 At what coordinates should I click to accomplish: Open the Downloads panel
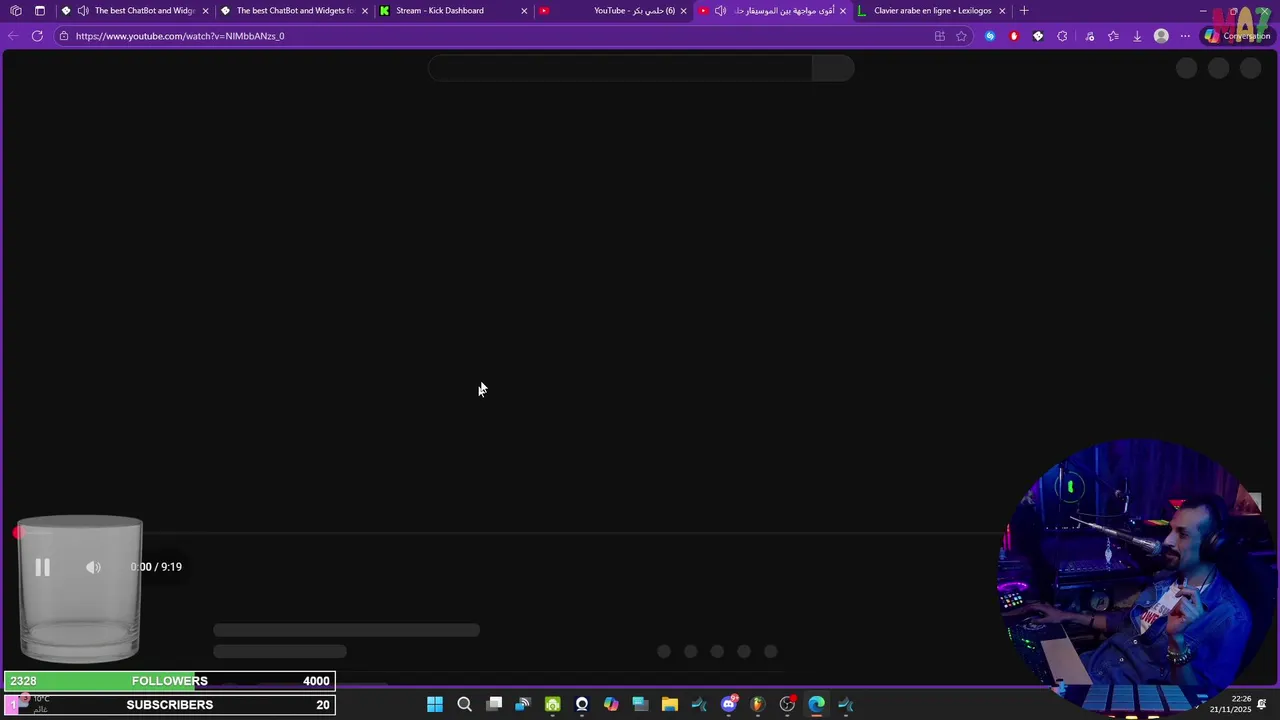1137,36
